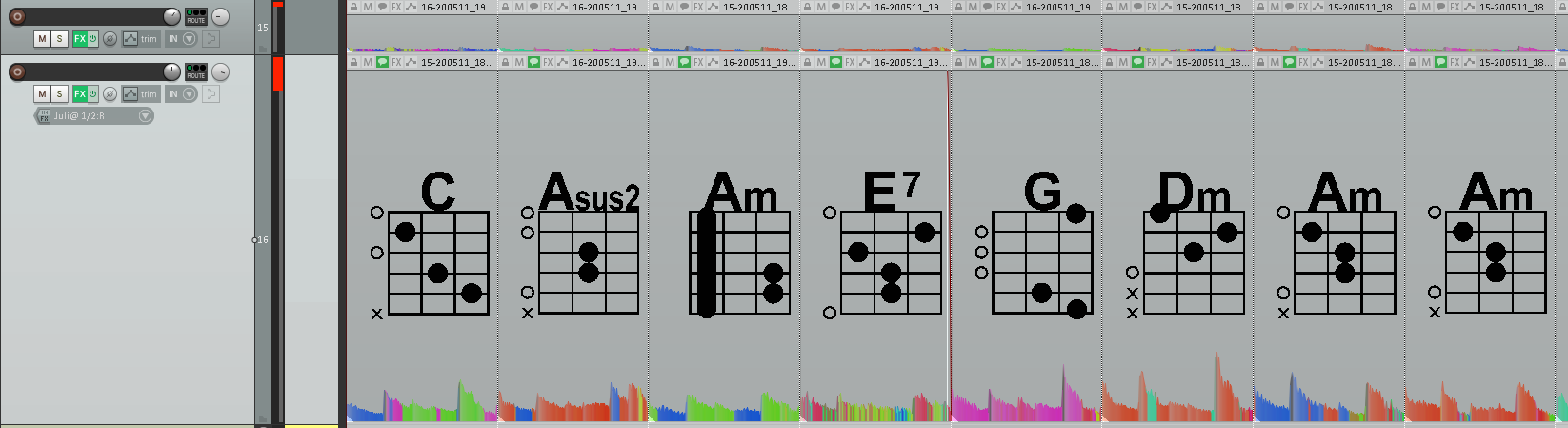Show envelope options for the C chord item

point(411,62)
